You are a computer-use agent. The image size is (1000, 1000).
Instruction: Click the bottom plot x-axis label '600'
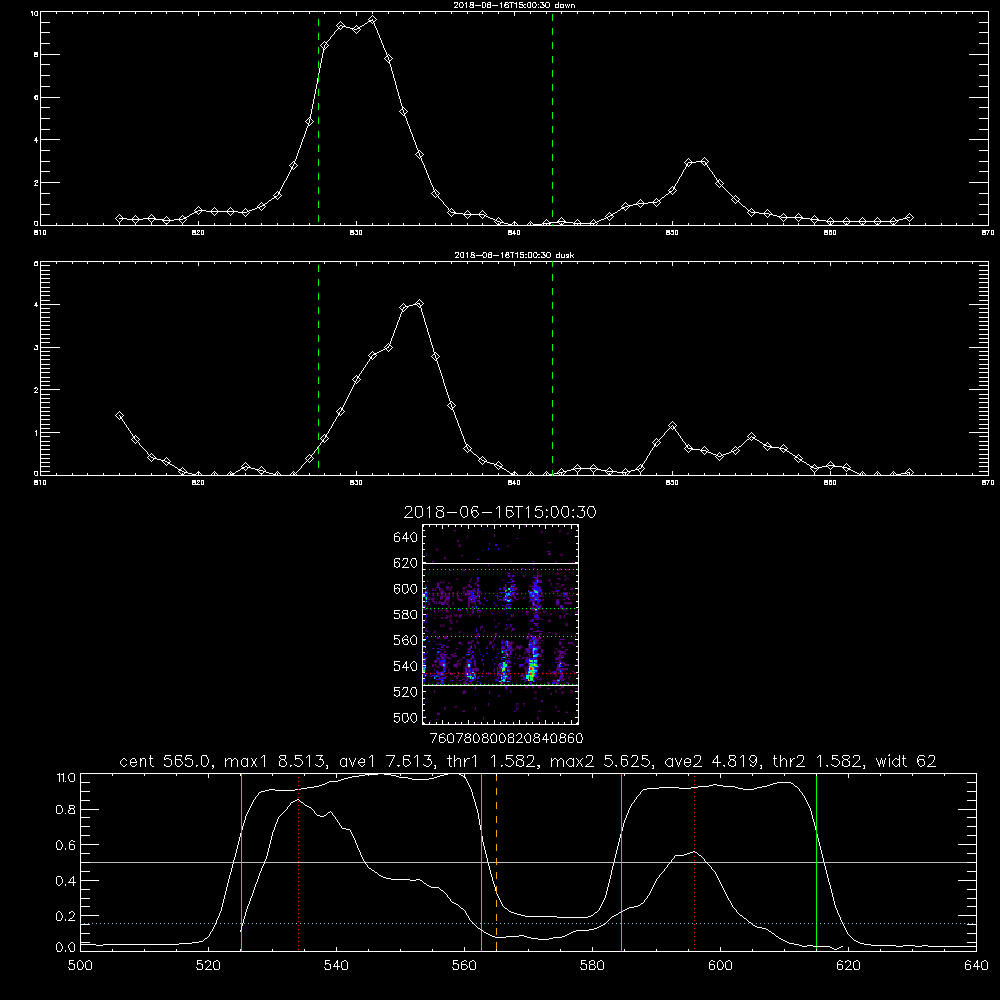point(721,966)
